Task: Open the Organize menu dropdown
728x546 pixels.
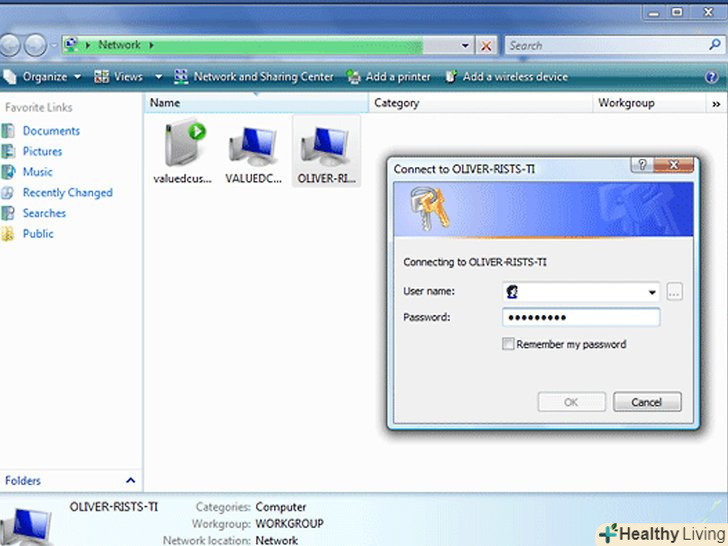Action: [77, 77]
